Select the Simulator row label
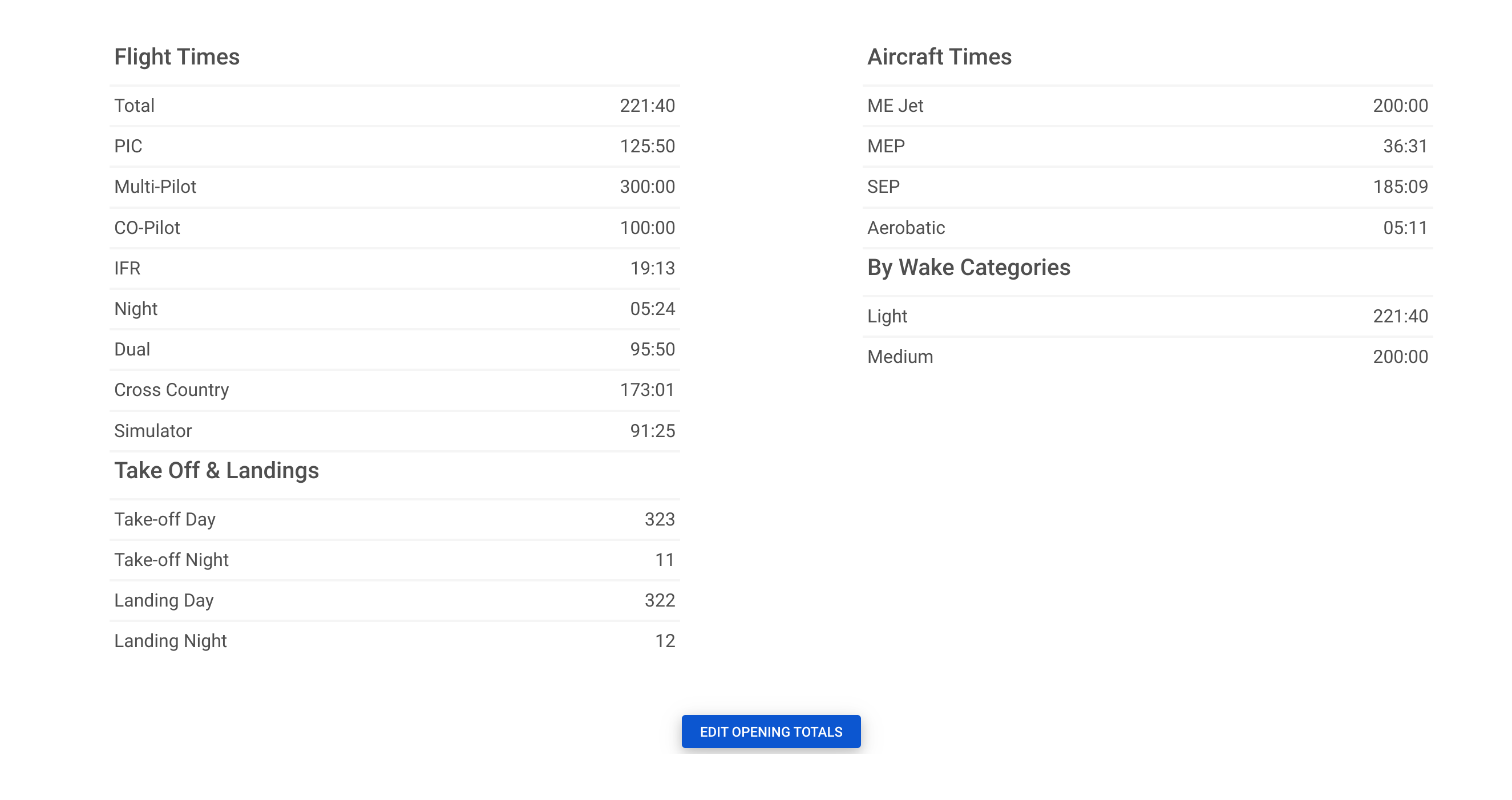Image resolution: width=1512 pixels, height=800 pixels. pos(152,431)
